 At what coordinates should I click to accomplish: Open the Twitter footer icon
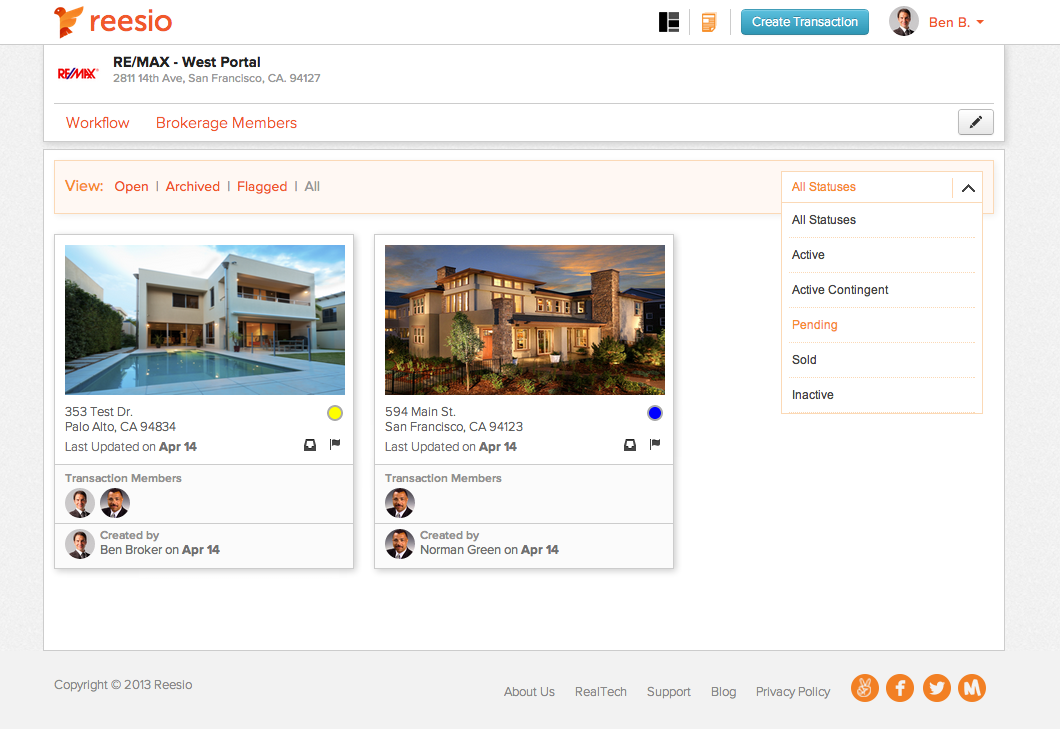click(936, 688)
